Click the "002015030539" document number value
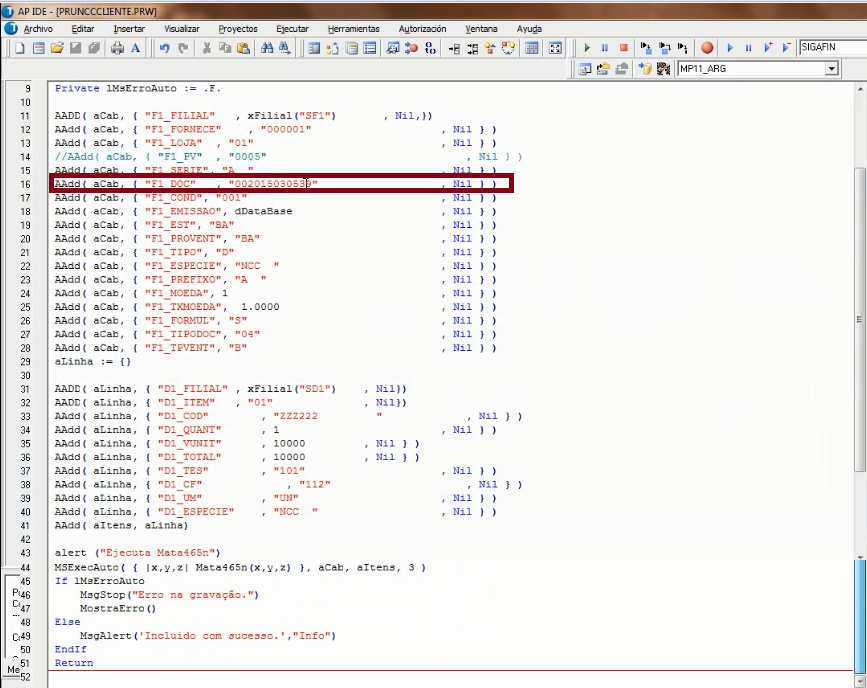 click(x=273, y=184)
